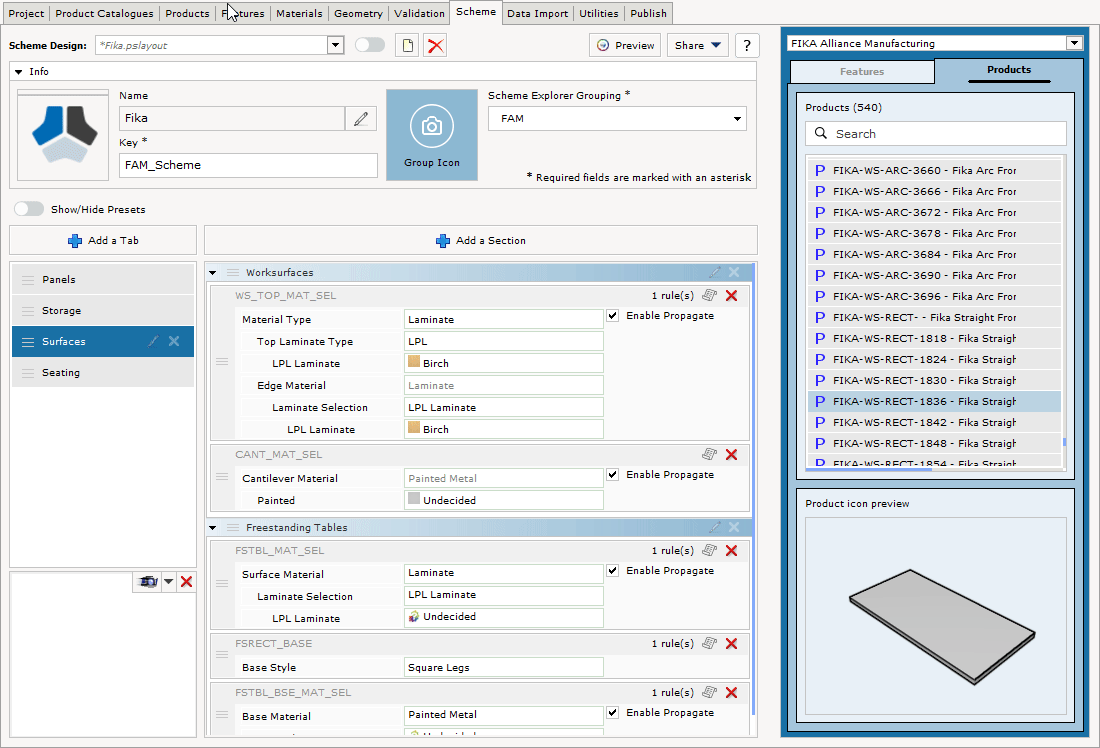
Task: Click the Preview button
Action: point(625,46)
